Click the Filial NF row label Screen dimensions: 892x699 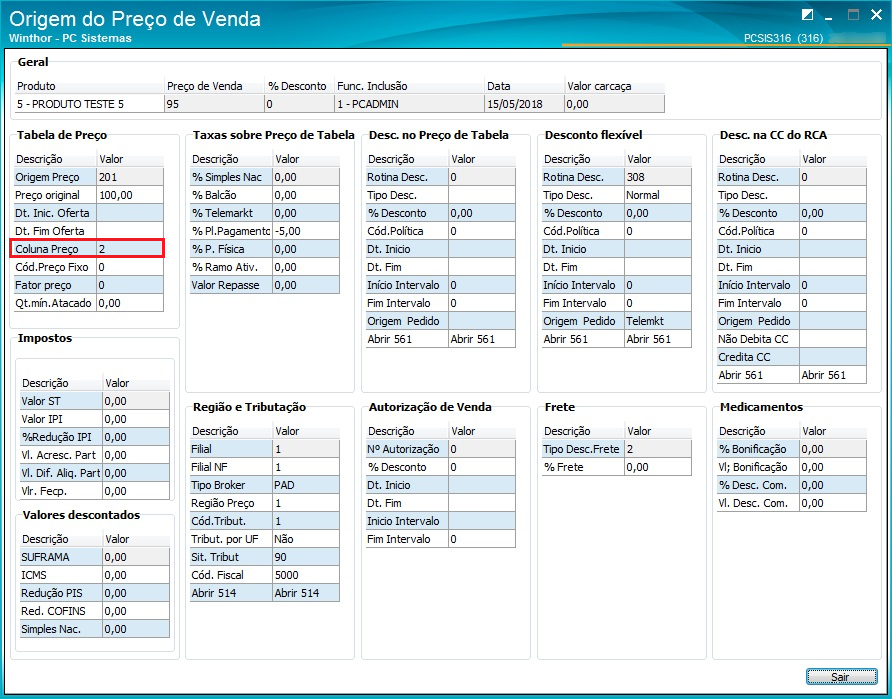coord(231,467)
